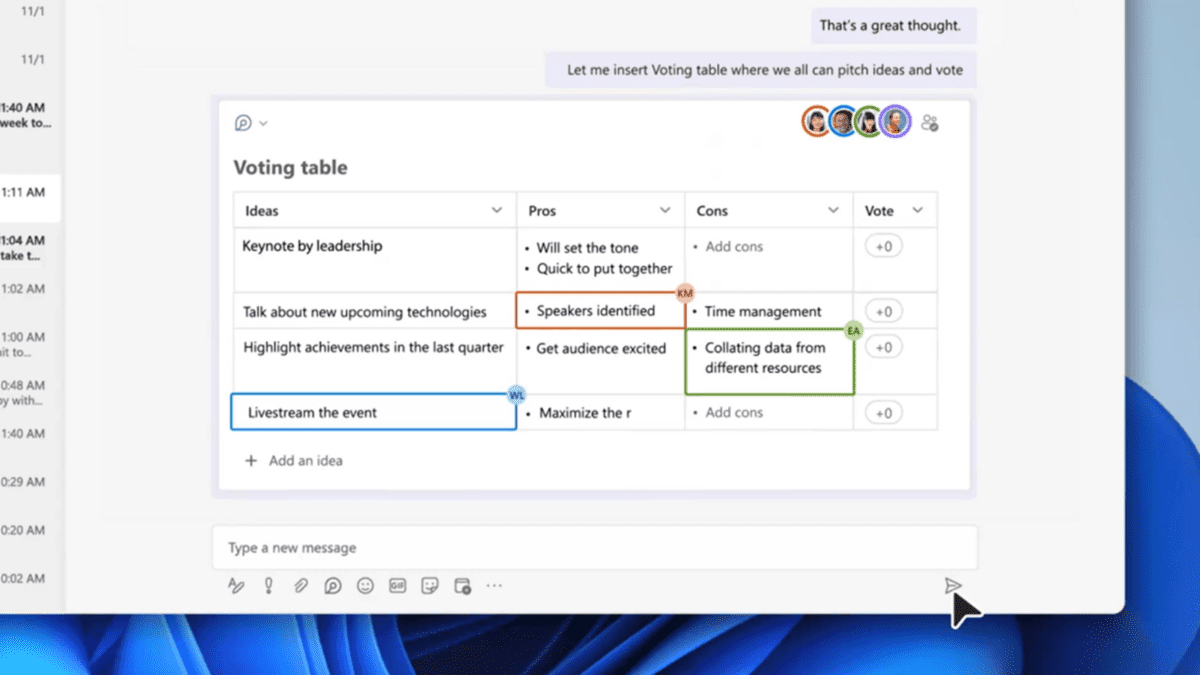The width and height of the screenshot is (1200, 675).
Task: Click the Type a new message field
Action: (400, 547)
